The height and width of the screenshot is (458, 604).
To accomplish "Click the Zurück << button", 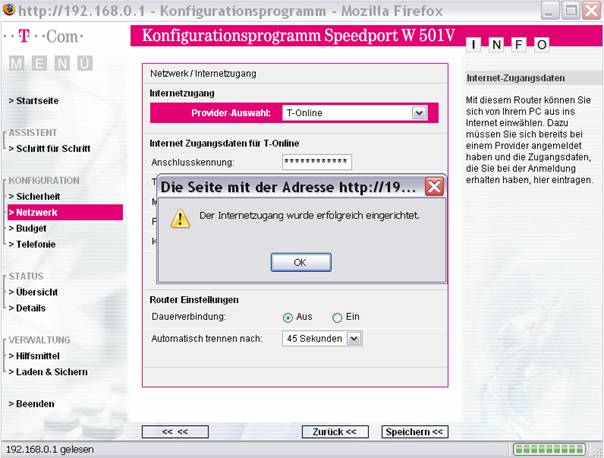I will [335, 432].
